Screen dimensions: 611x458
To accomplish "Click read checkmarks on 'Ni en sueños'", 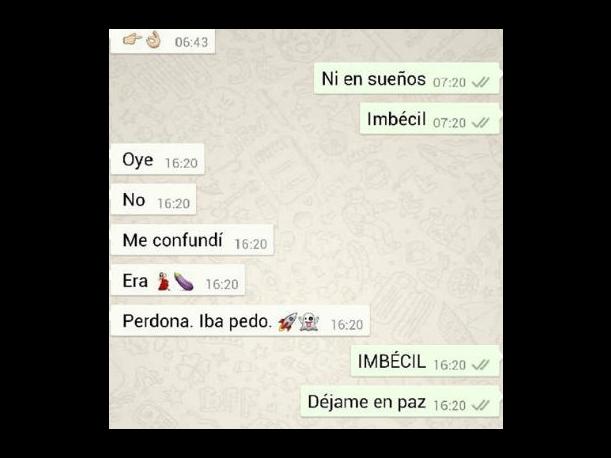I will (480, 82).
